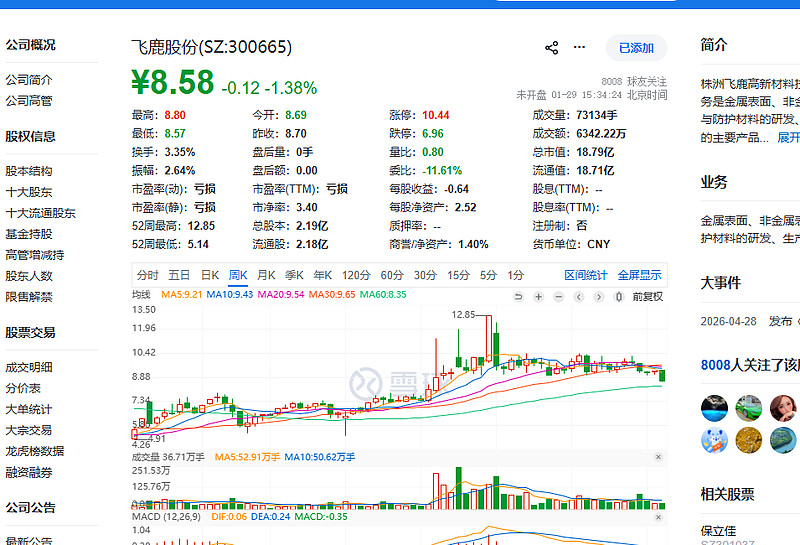Open 成交明细 in the sidebar
Image resolution: width=800 pixels, height=545 pixels.
[x=29, y=367]
